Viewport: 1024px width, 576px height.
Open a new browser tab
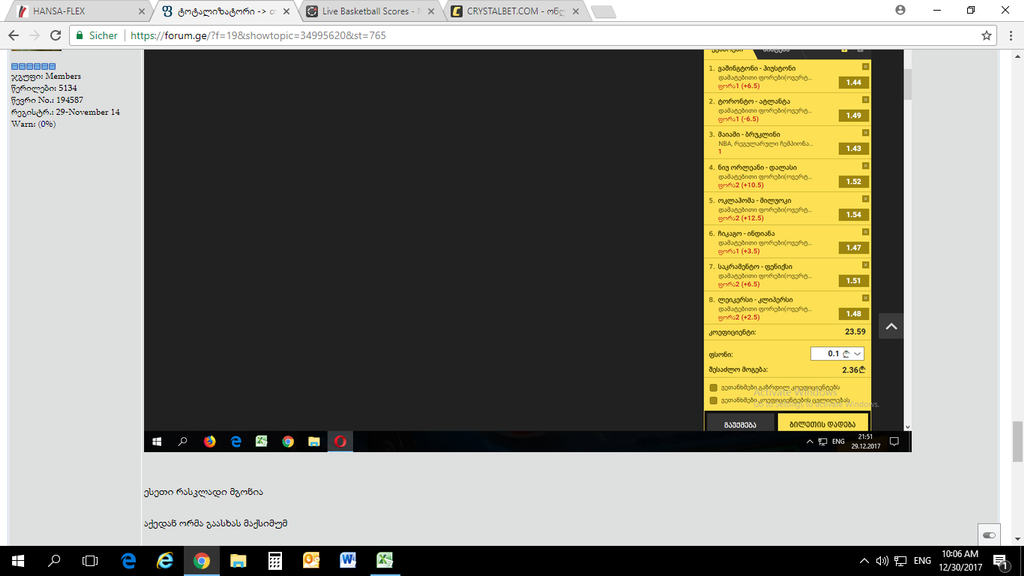tap(603, 12)
